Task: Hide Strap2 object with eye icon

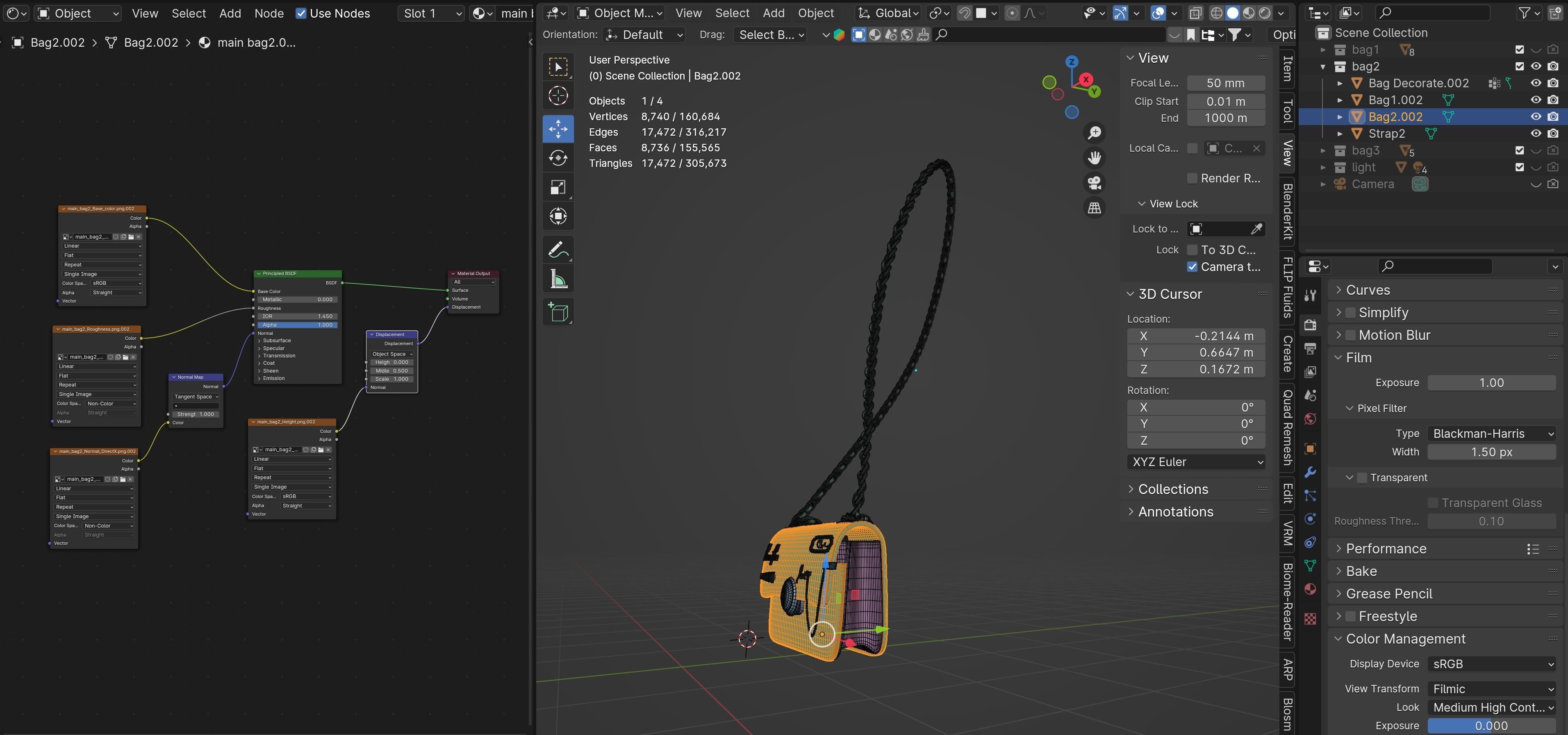Action: [x=1536, y=133]
